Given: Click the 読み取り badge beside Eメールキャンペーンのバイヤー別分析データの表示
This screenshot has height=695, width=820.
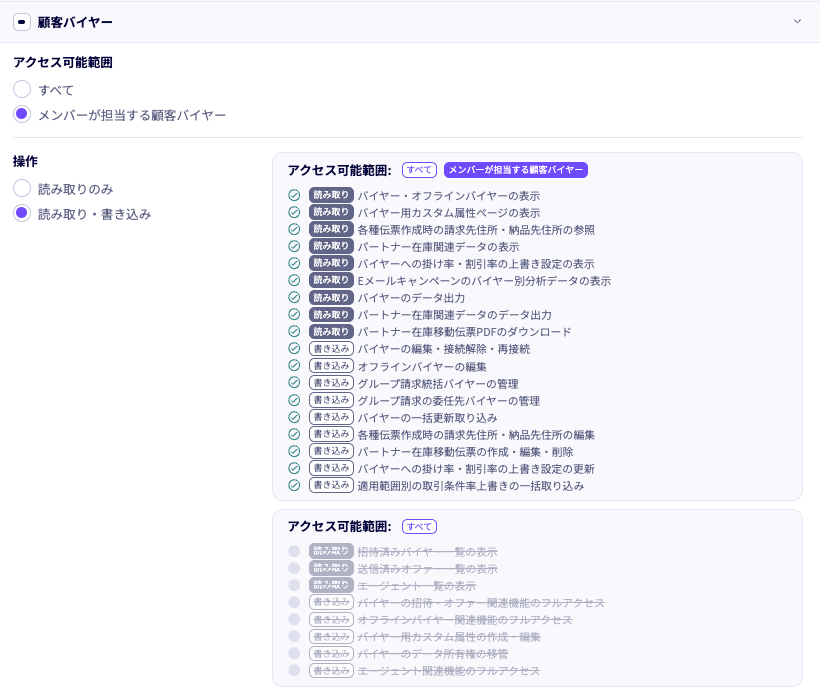Looking at the screenshot, I should click(330, 280).
